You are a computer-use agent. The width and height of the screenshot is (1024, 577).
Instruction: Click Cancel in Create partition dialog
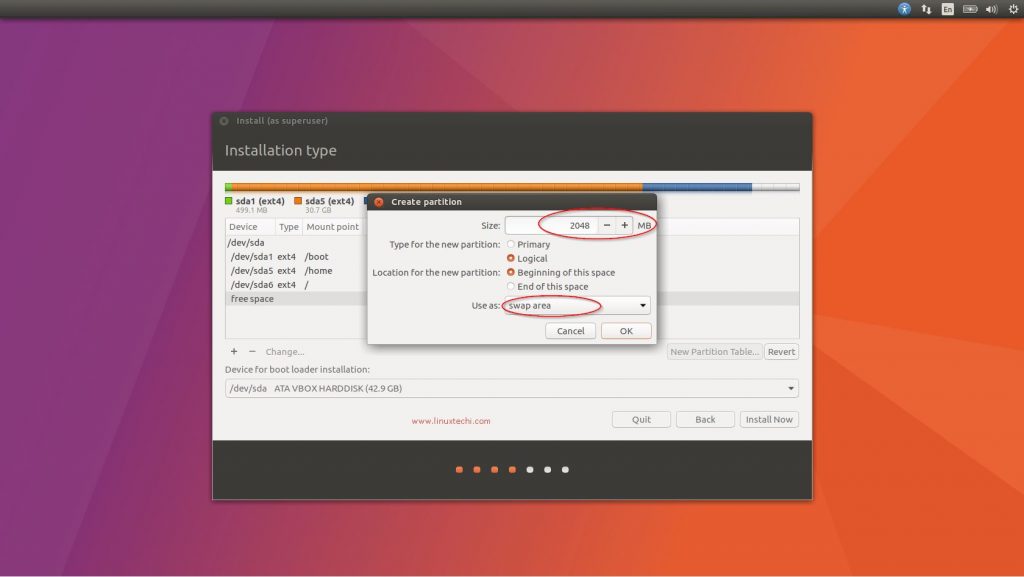[x=570, y=331]
